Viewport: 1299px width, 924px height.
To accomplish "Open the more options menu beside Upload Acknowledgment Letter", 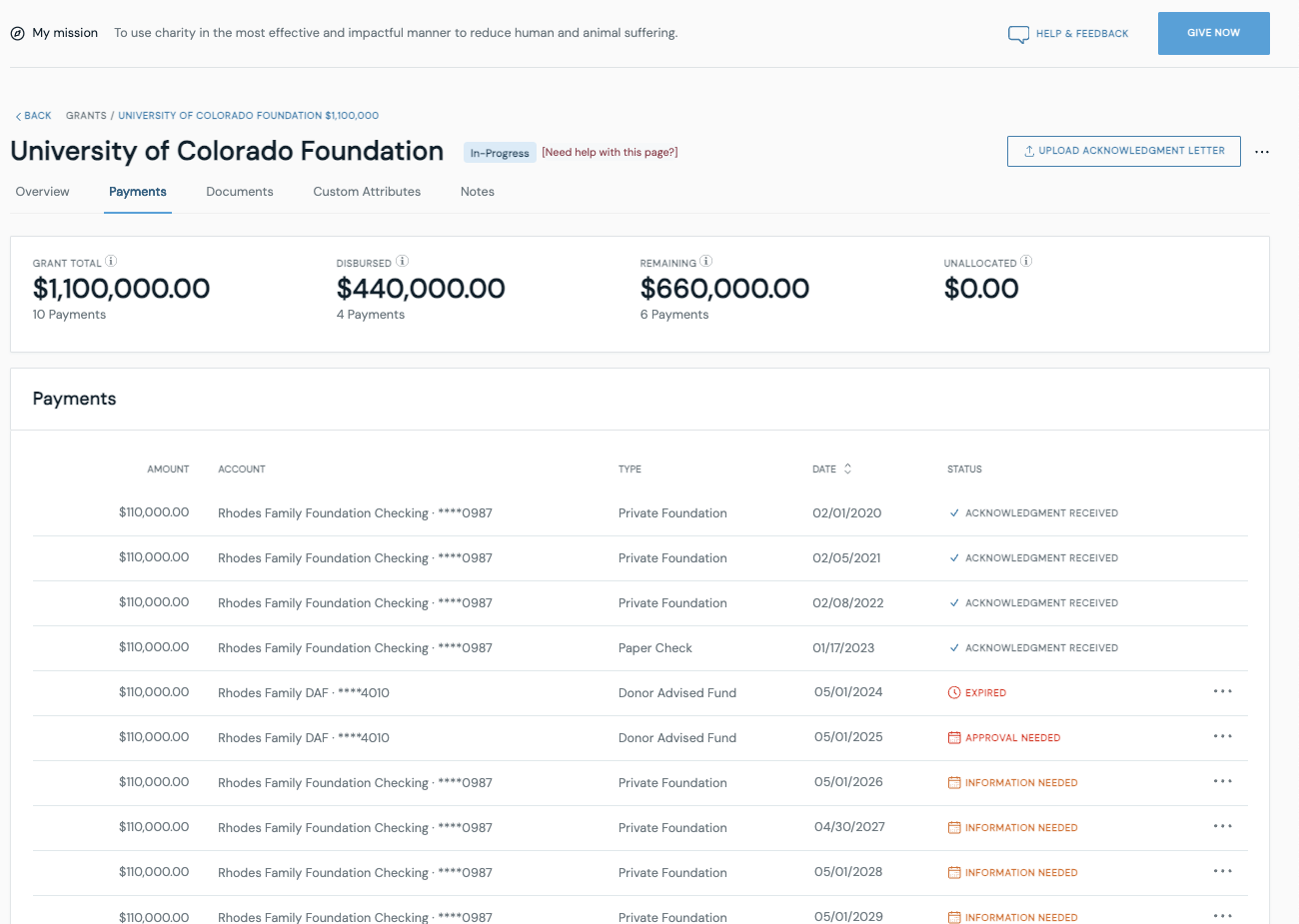I will coord(1262,152).
